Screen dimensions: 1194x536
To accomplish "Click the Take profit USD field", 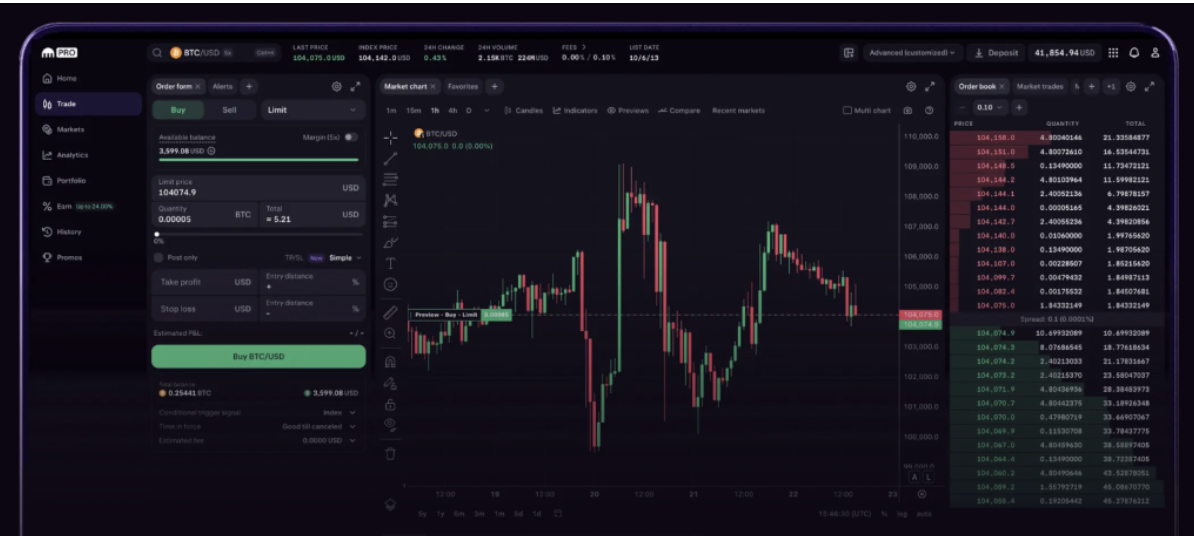I will (205, 282).
